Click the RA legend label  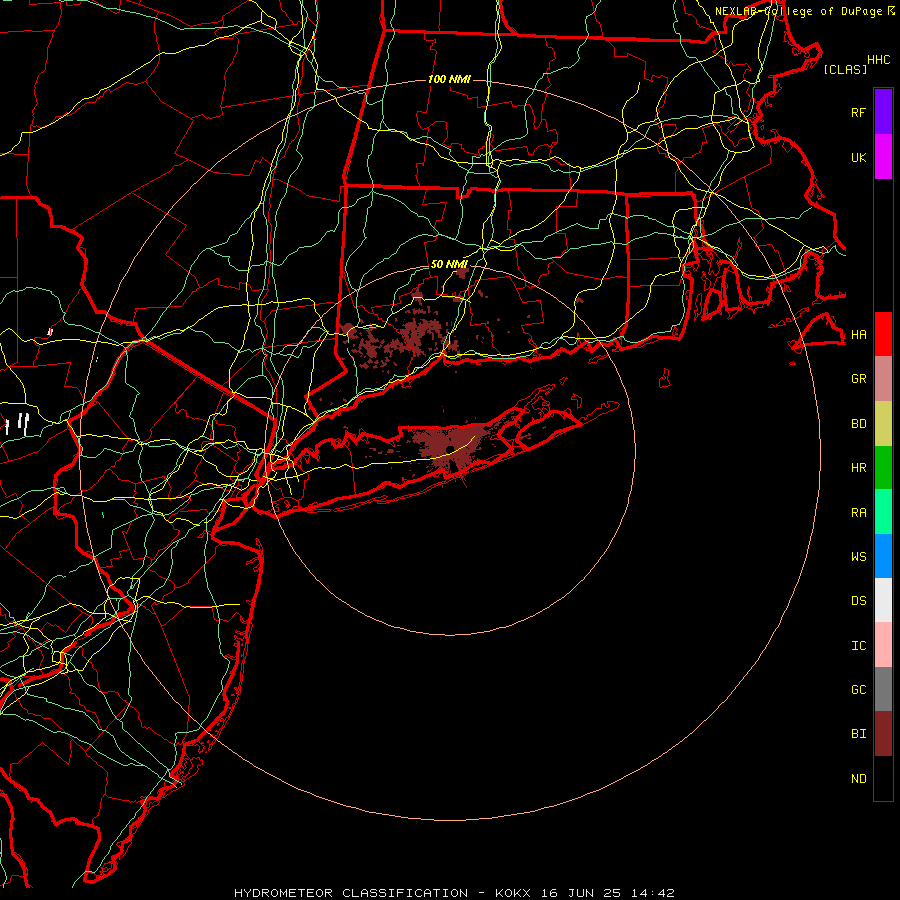(858, 513)
